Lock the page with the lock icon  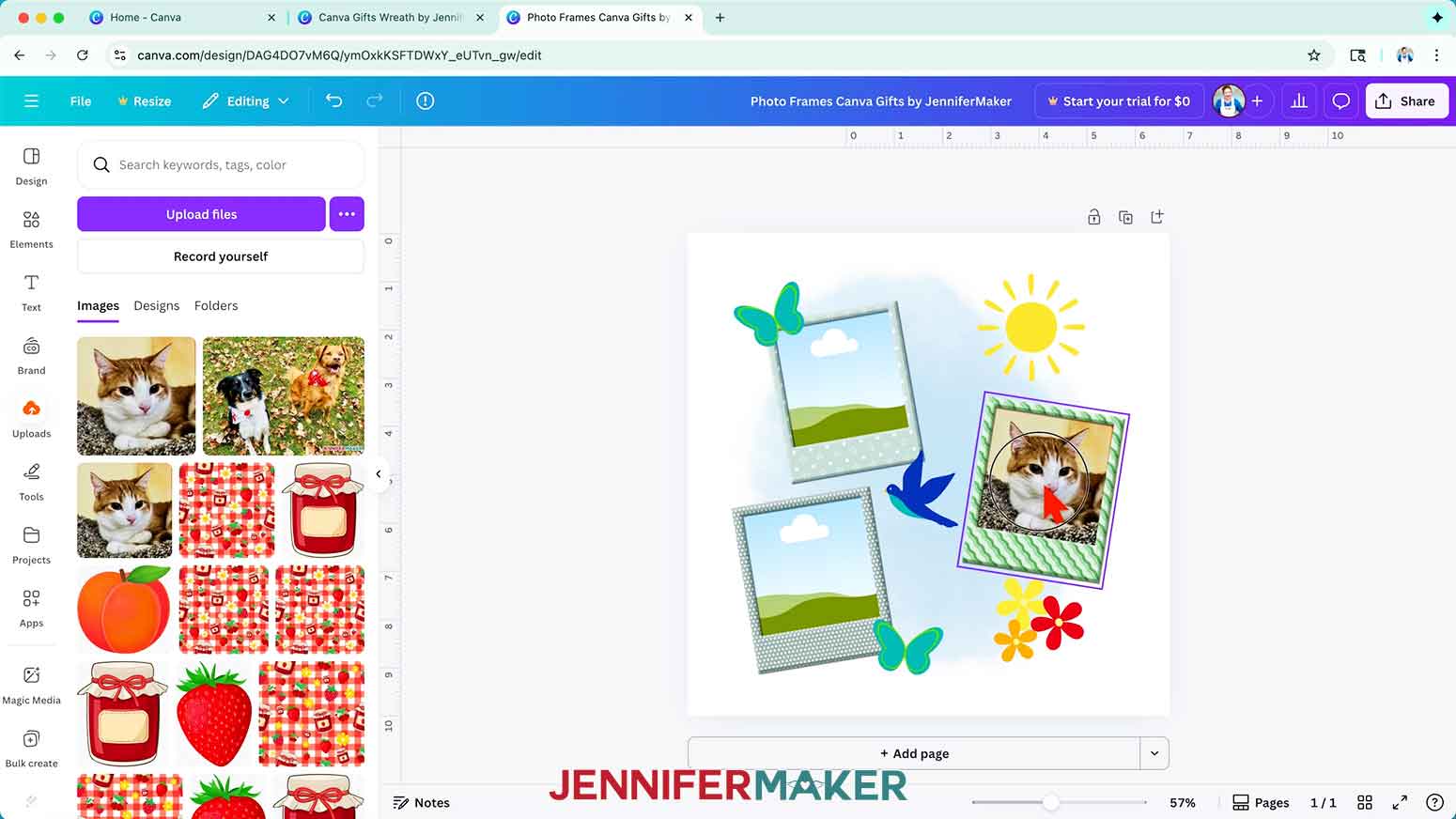1094,217
